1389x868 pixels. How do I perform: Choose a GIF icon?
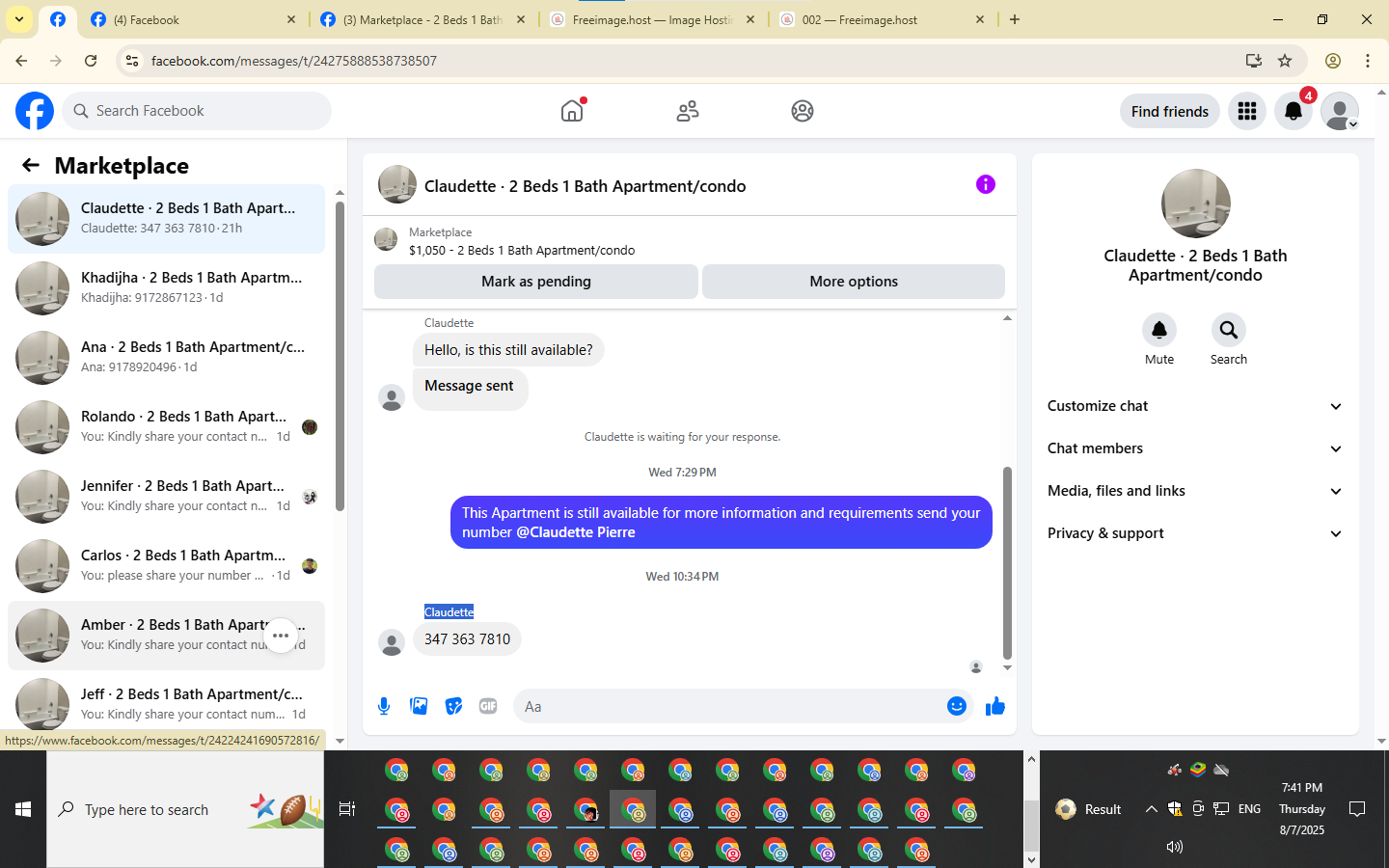(488, 706)
